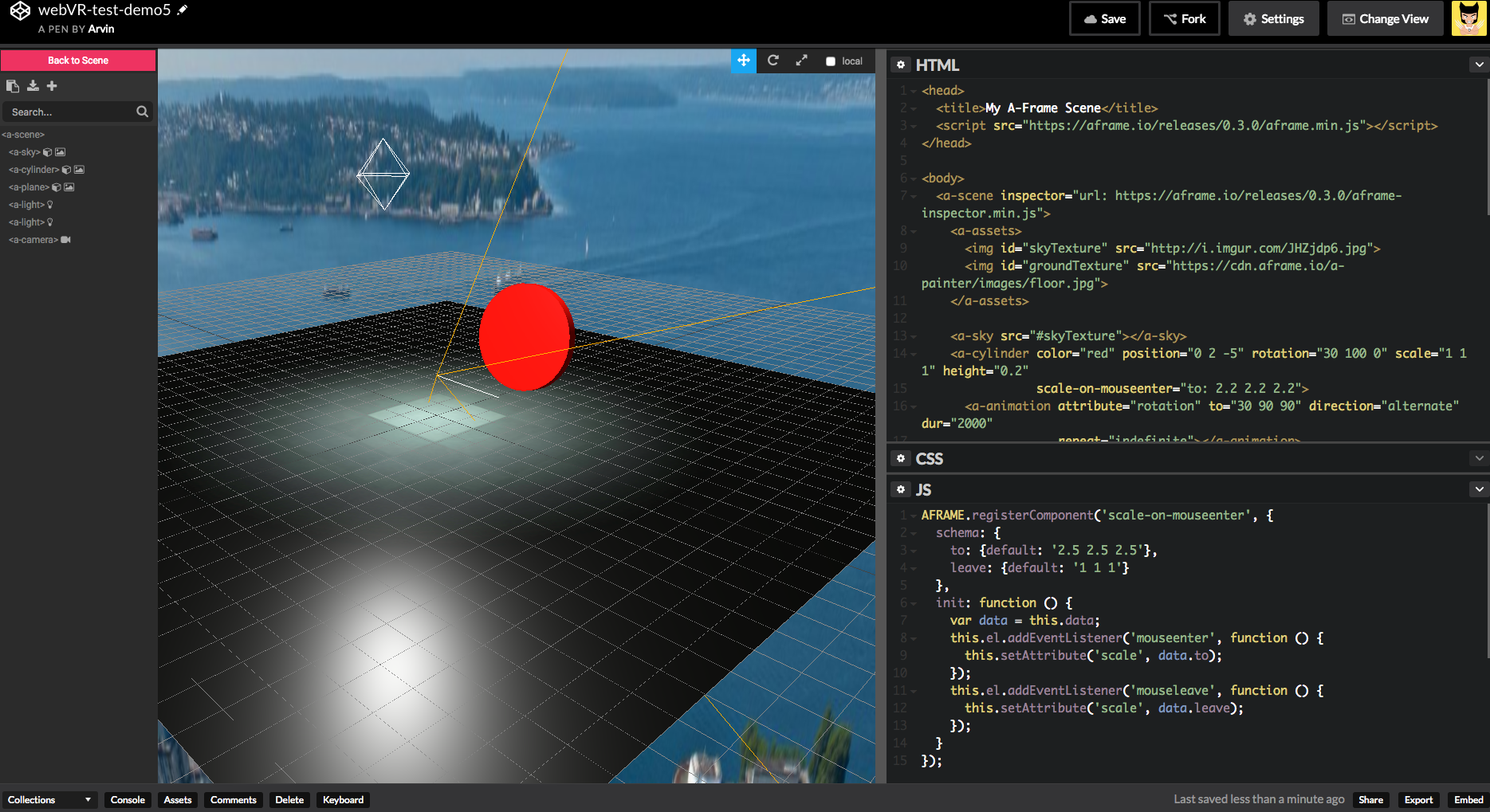Screen dimensions: 1490x812
Task: Click the a-camera video camera icon
Action: pos(66,240)
